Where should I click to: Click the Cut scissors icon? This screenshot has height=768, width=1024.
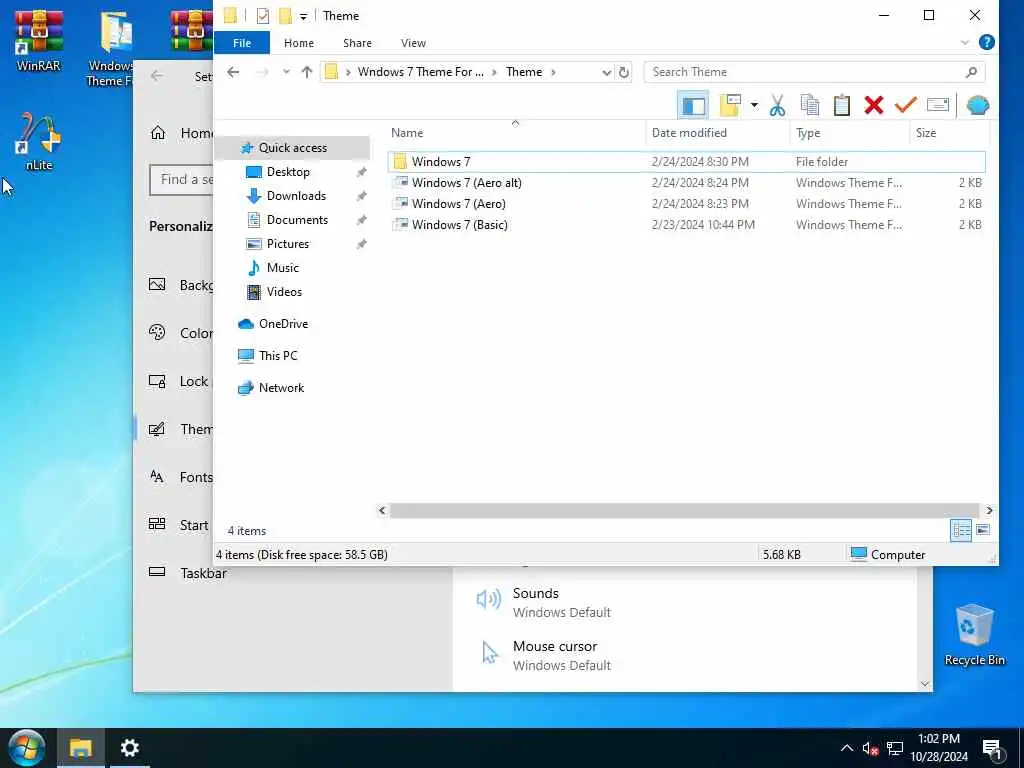(x=777, y=105)
